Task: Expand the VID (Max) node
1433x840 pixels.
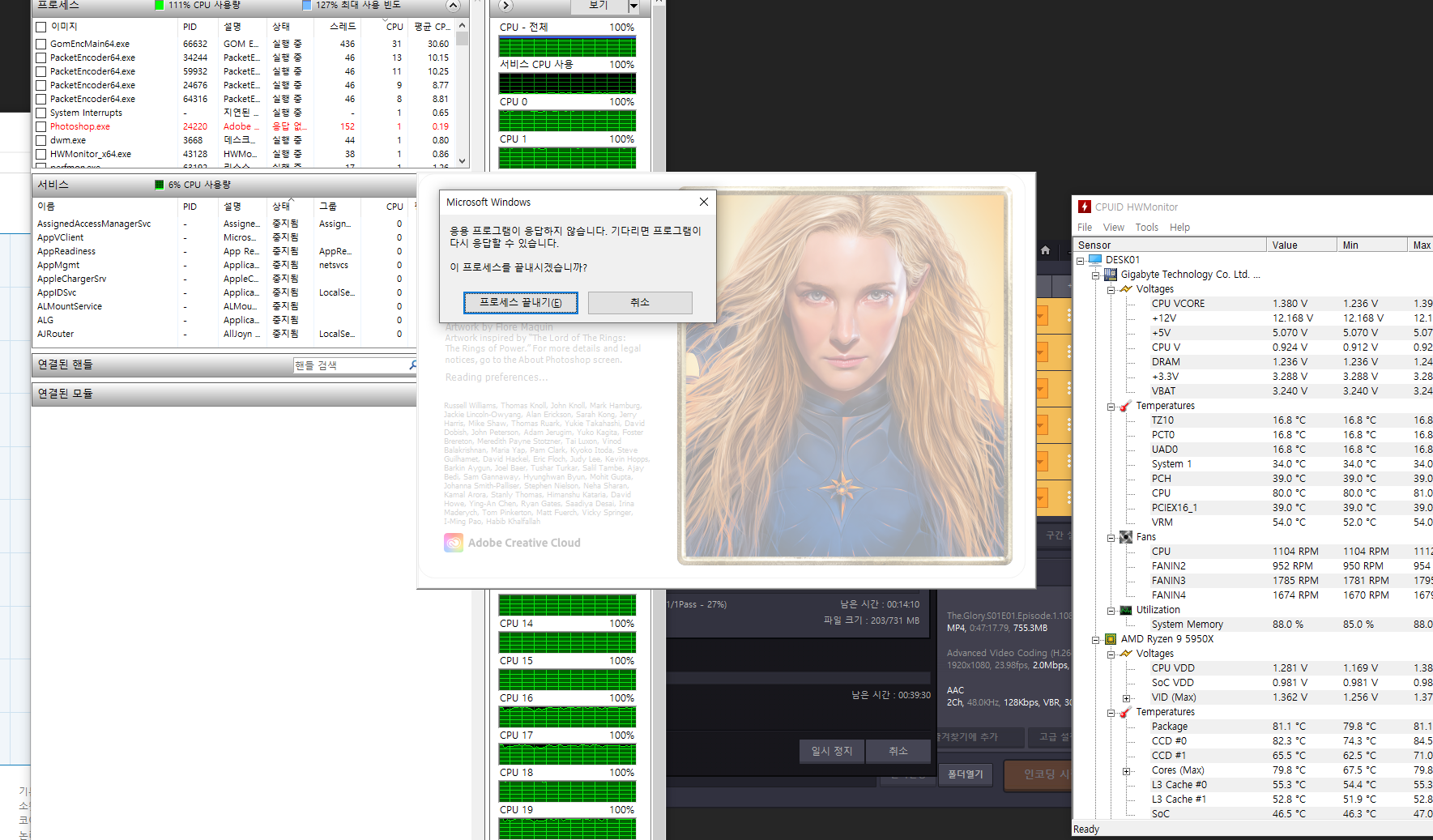Action: tap(1126, 698)
